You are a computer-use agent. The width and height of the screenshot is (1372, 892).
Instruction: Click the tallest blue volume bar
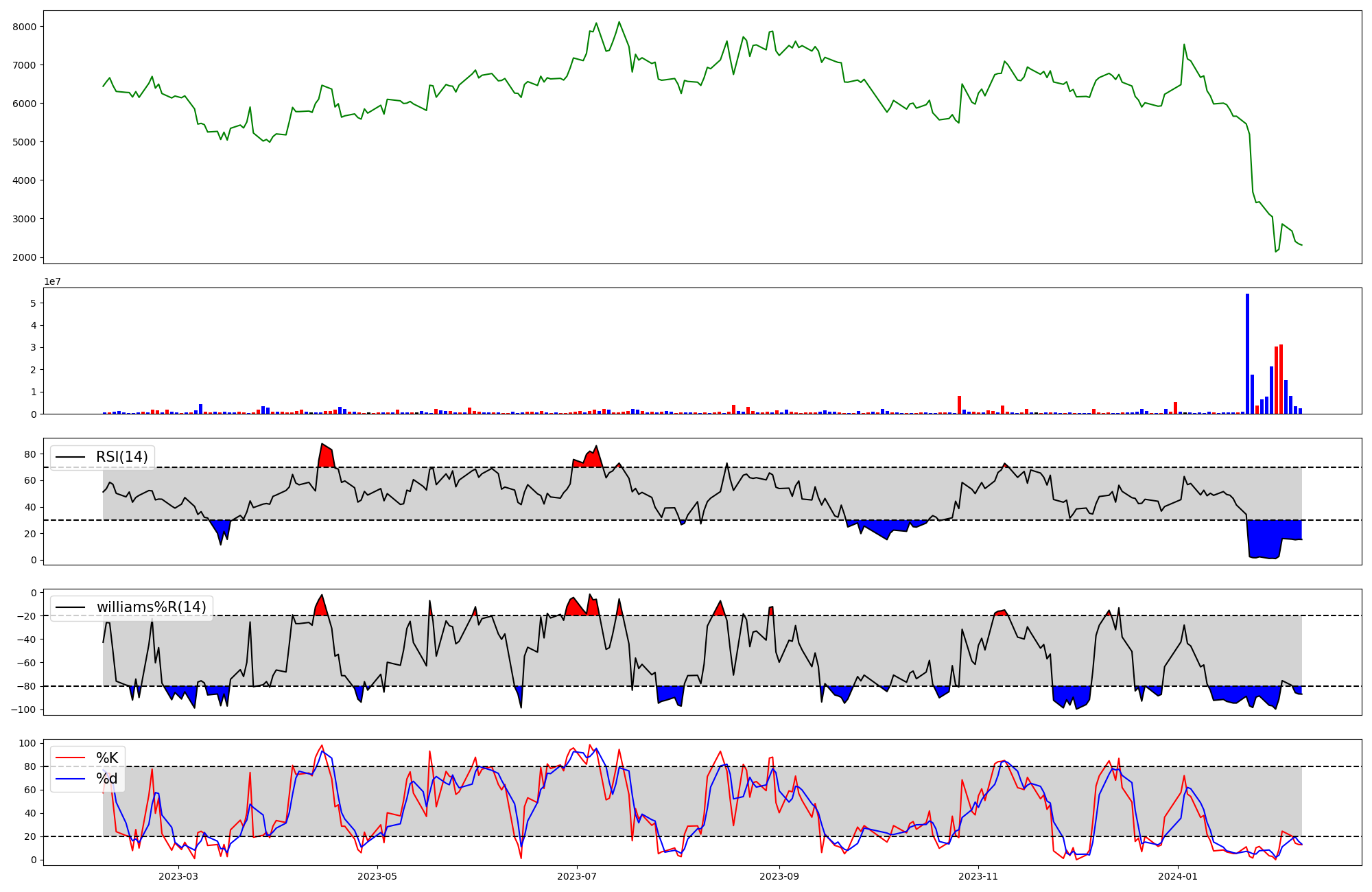1247,353
